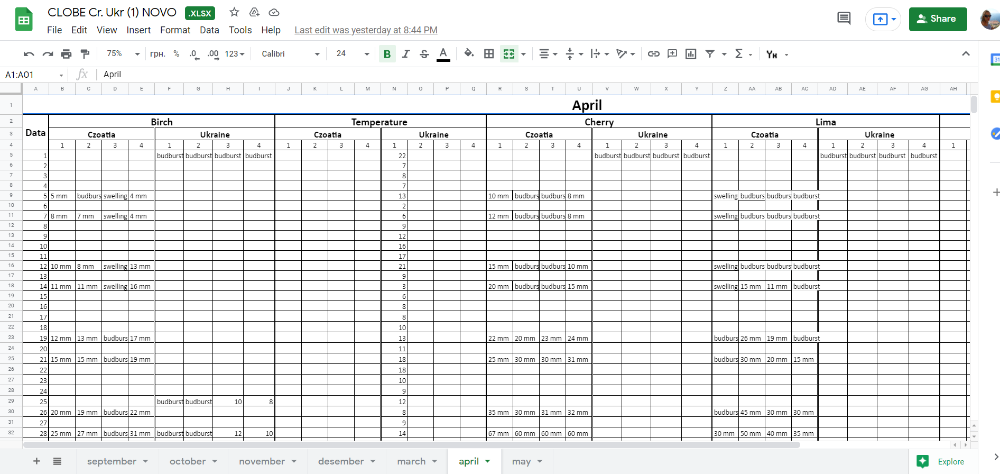1000x474 pixels.
Task: Toggle strikethrough formatting
Action: click(425, 54)
